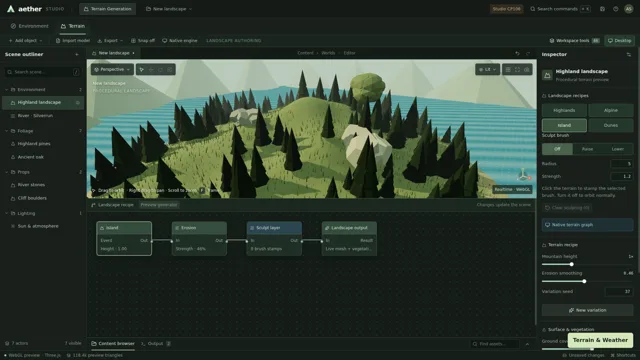This screenshot has height=360, width=640.
Task: Click the orientation axis gizmo in viewport
Action: coord(523,175)
